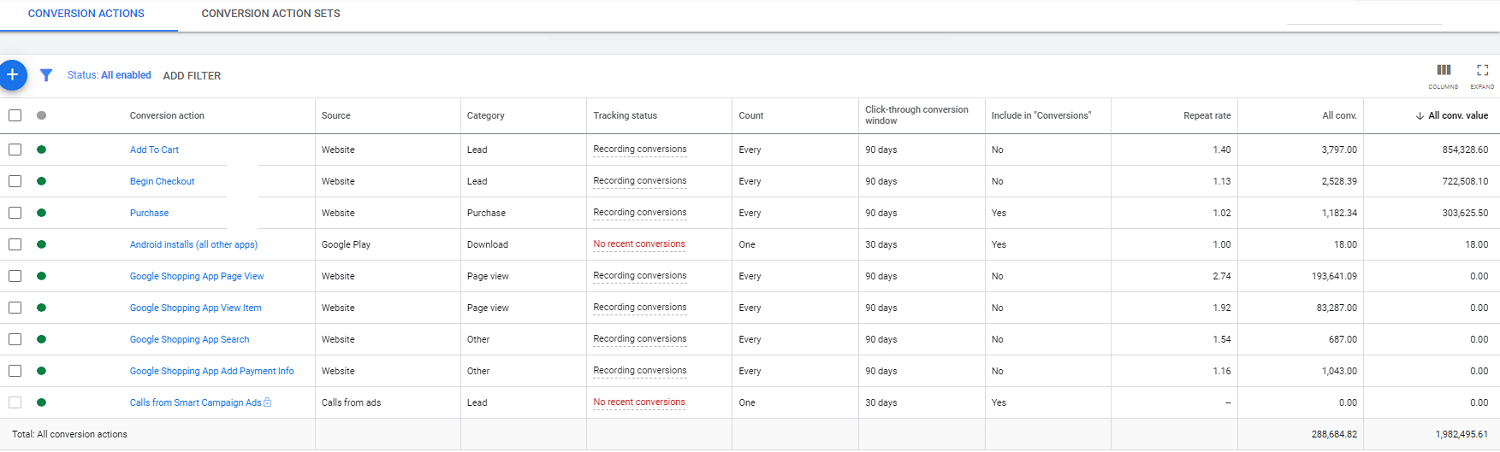
Task: Open Google Shopping App Add Payment Info link
Action: (x=212, y=370)
